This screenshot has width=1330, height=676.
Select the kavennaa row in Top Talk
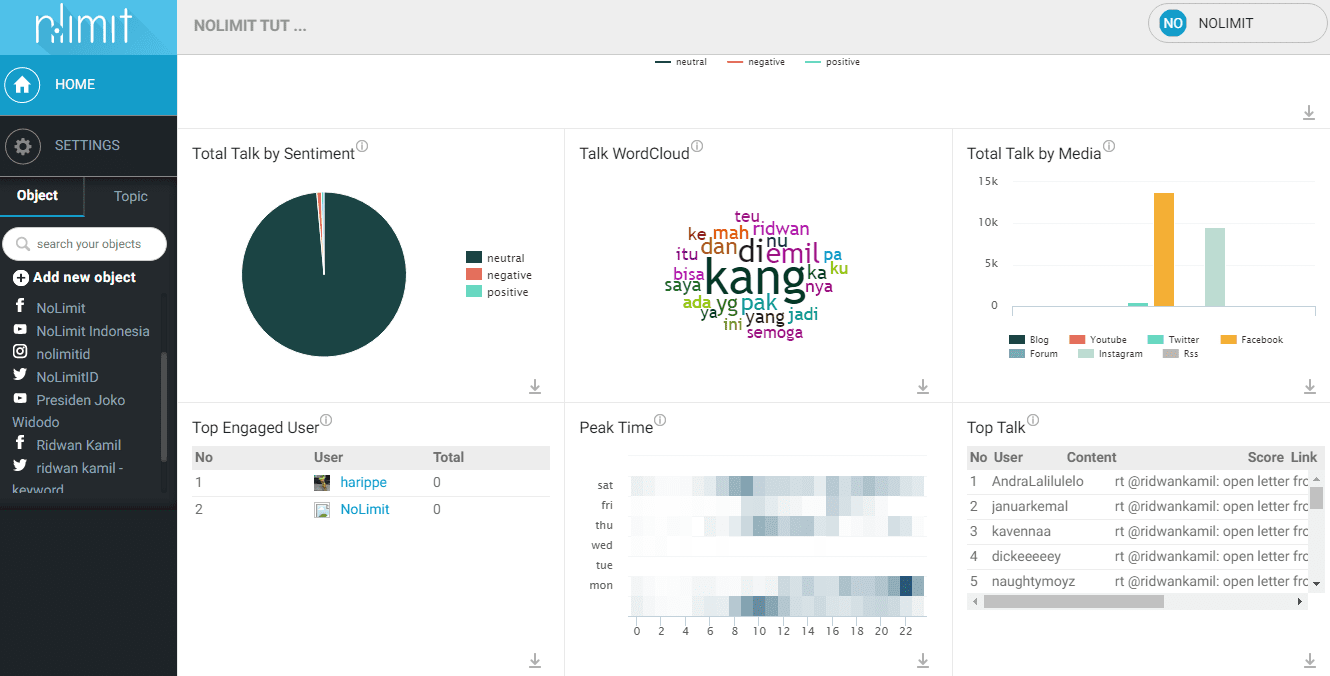[1138, 532]
